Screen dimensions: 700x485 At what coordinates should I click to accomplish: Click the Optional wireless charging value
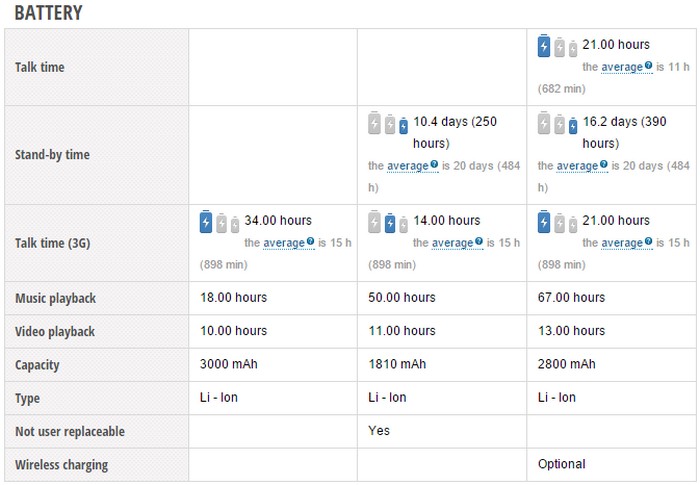point(561,464)
